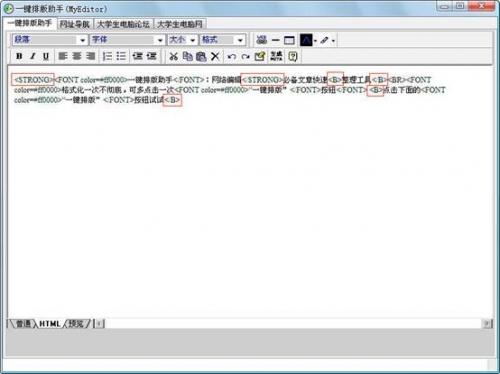Screen dimensions: 500x374
Task: Expand font color dropdown arrow
Action: [315, 41]
